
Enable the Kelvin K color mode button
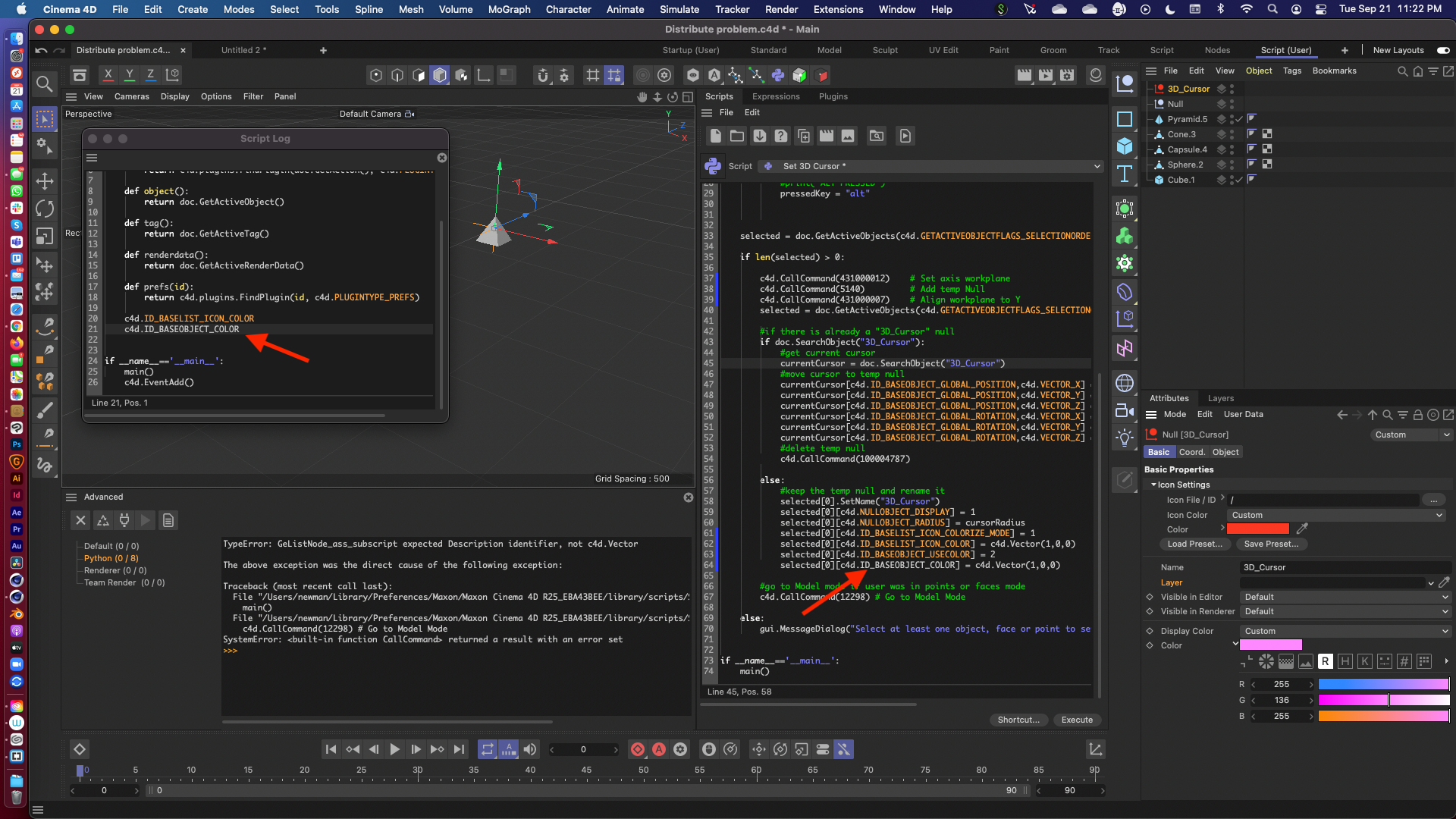coord(1365,661)
